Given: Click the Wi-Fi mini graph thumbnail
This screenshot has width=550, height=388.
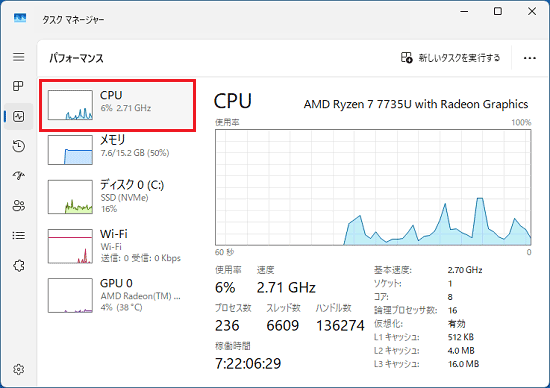Looking at the screenshot, I should pos(70,246).
